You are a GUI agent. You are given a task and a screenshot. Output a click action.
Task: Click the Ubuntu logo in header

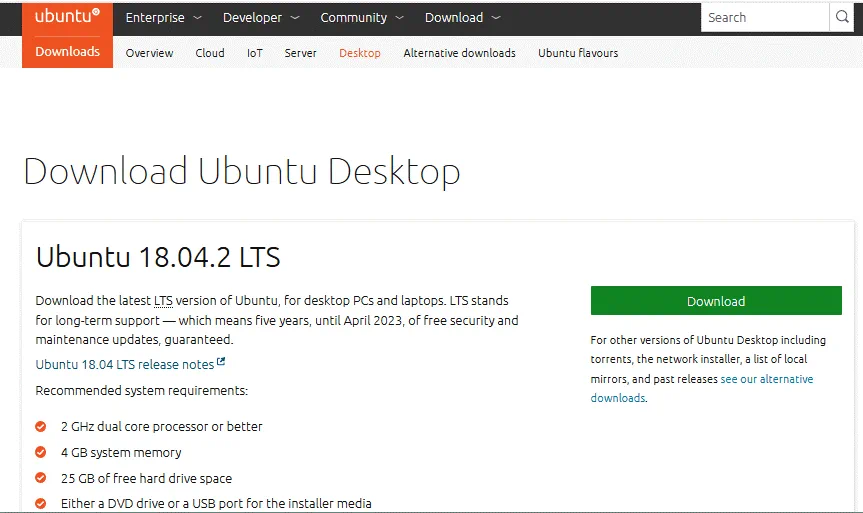click(x=67, y=17)
